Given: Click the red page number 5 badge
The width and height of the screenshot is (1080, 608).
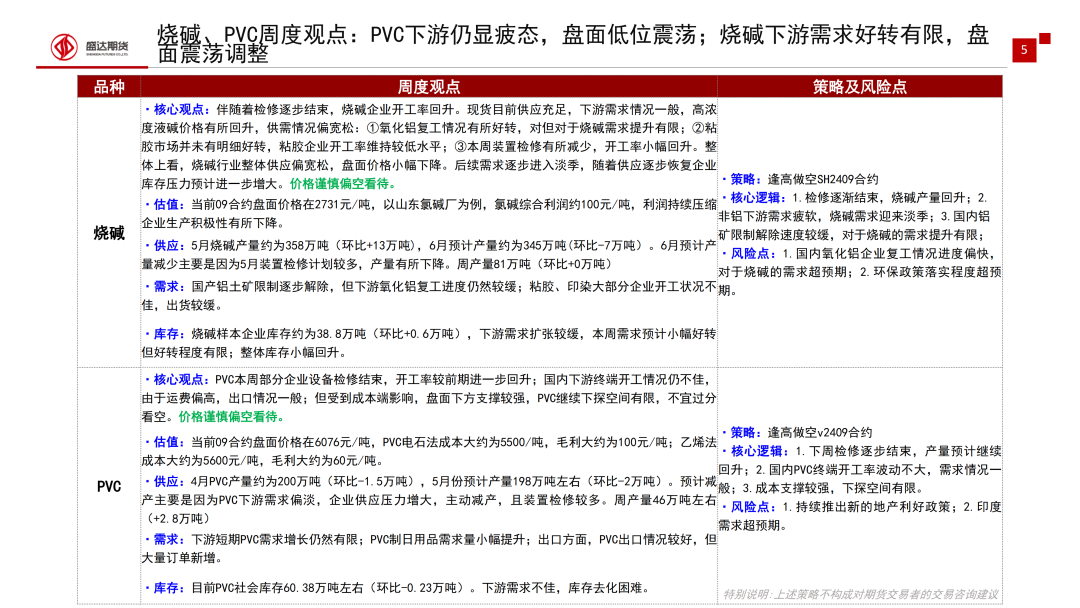Looking at the screenshot, I should (x=1023, y=51).
